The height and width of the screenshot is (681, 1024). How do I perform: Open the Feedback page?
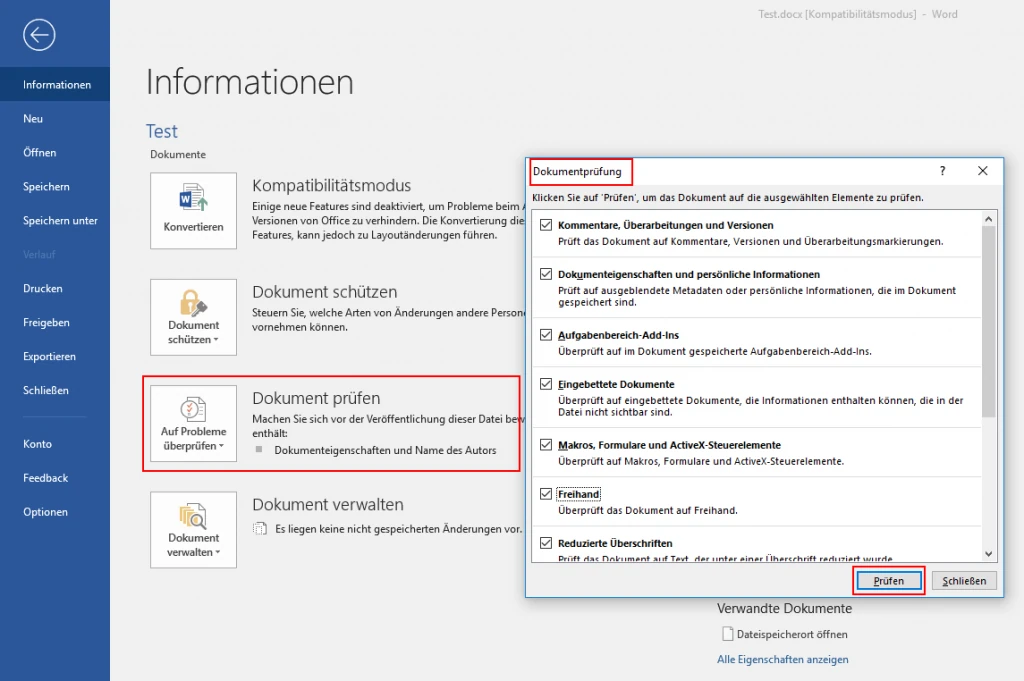pos(55,478)
